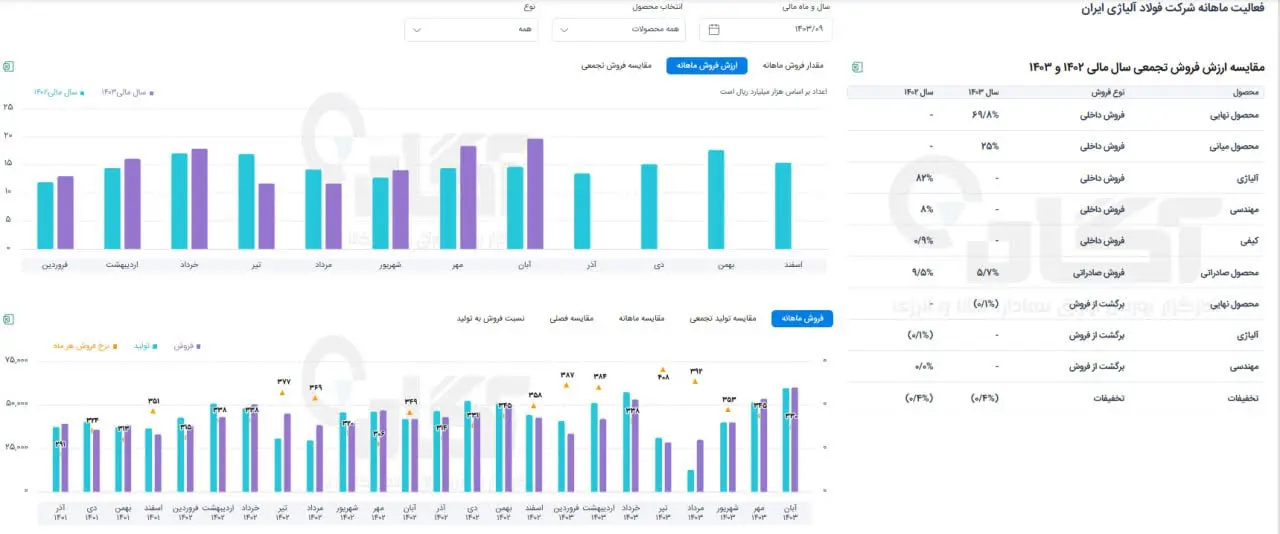Click the ۸۲% value in آلیاژی row

tap(924, 178)
